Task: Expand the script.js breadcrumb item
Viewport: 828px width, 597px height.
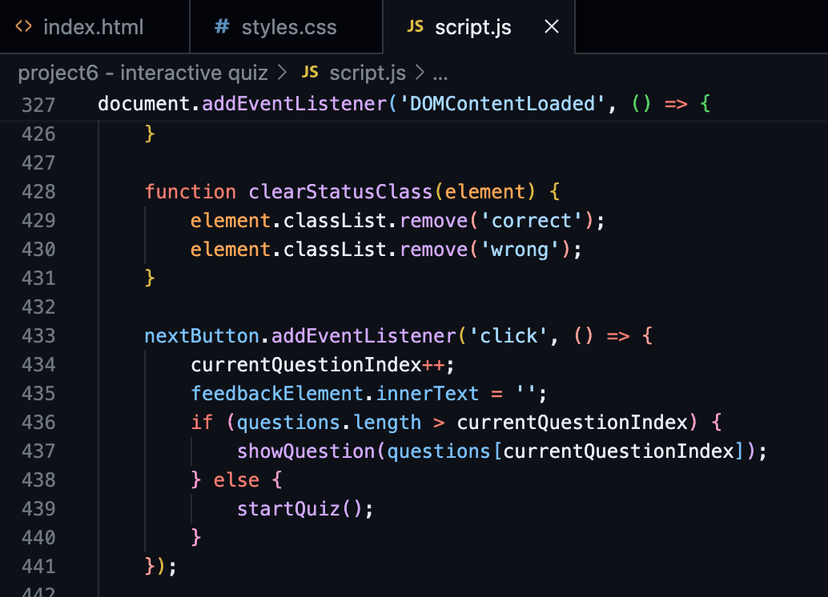Action: coord(367,72)
